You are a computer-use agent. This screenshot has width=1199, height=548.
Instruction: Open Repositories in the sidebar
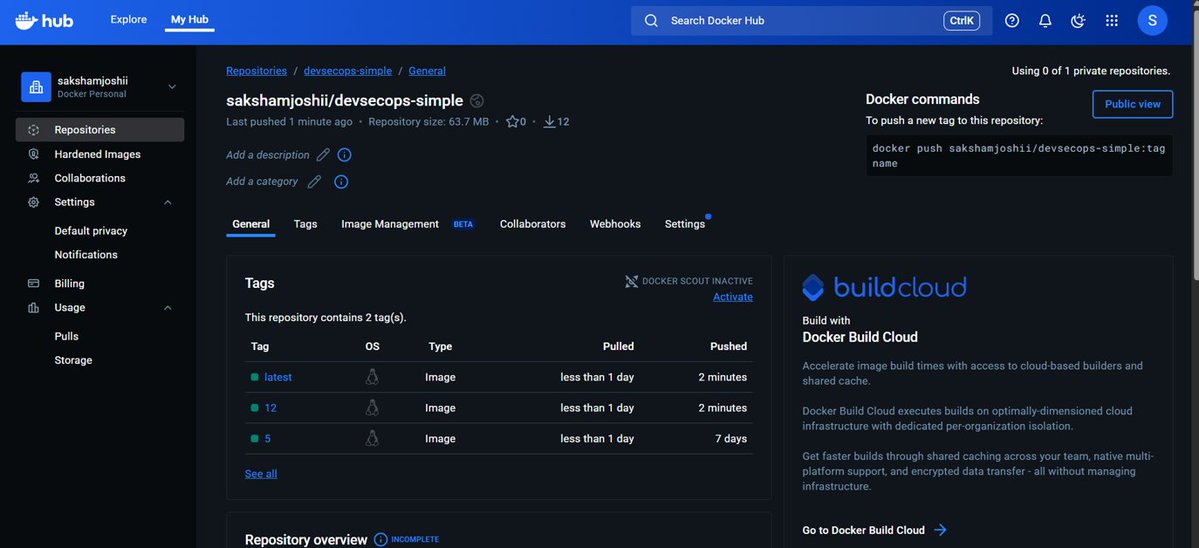[x=99, y=130]
